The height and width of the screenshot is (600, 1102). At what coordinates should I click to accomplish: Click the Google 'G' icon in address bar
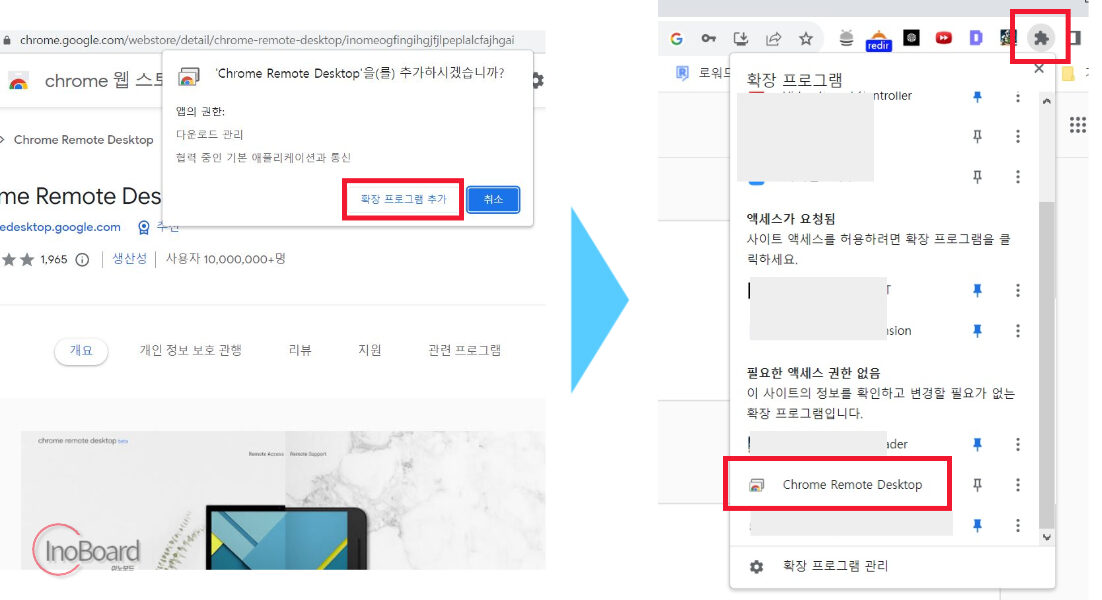pyautogui.click(x=676, y=39)
